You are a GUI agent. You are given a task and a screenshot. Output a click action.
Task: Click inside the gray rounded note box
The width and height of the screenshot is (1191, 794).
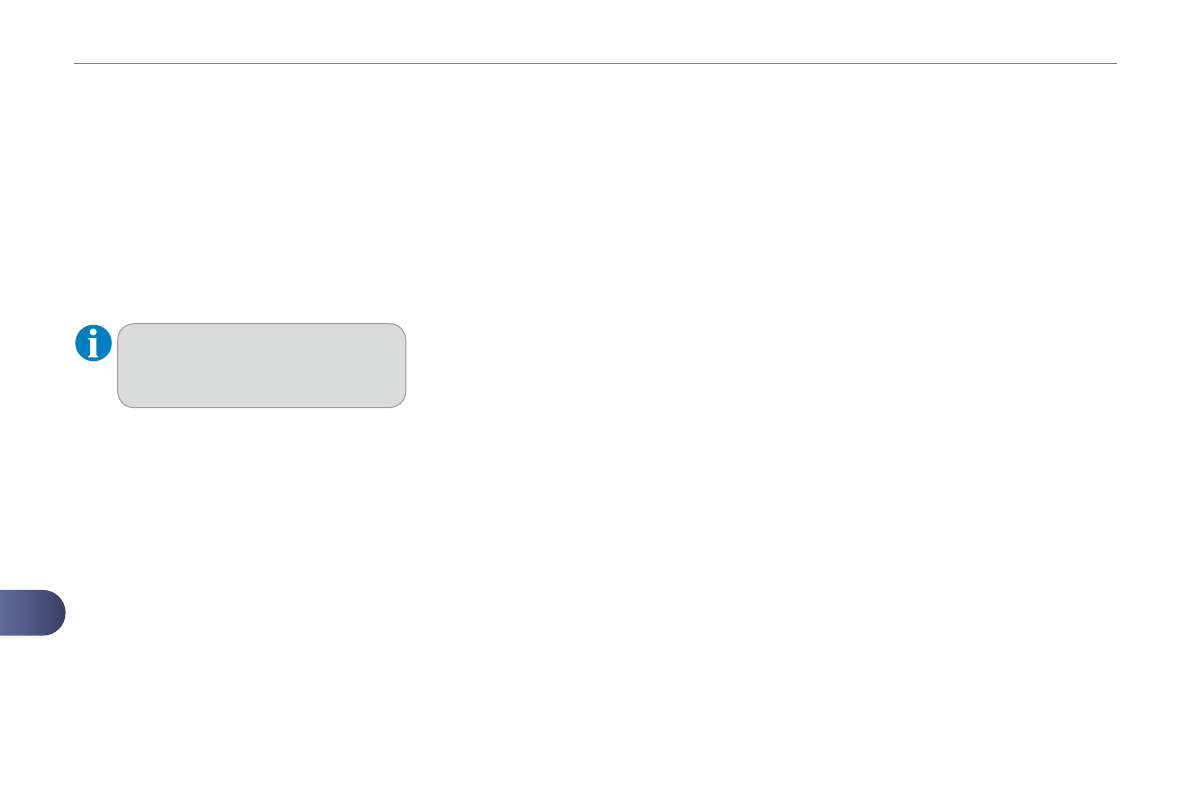click(262, 365)
